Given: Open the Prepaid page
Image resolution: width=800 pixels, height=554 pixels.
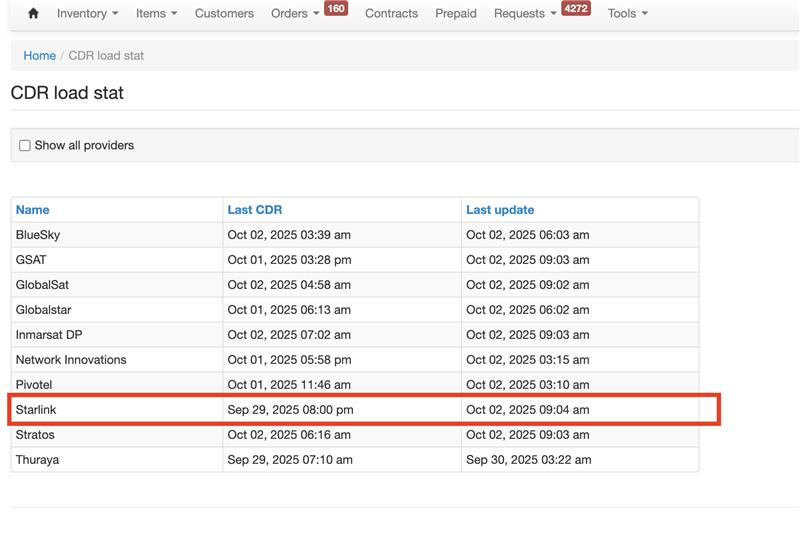Looking at the screenshot, I should (456, 13).
